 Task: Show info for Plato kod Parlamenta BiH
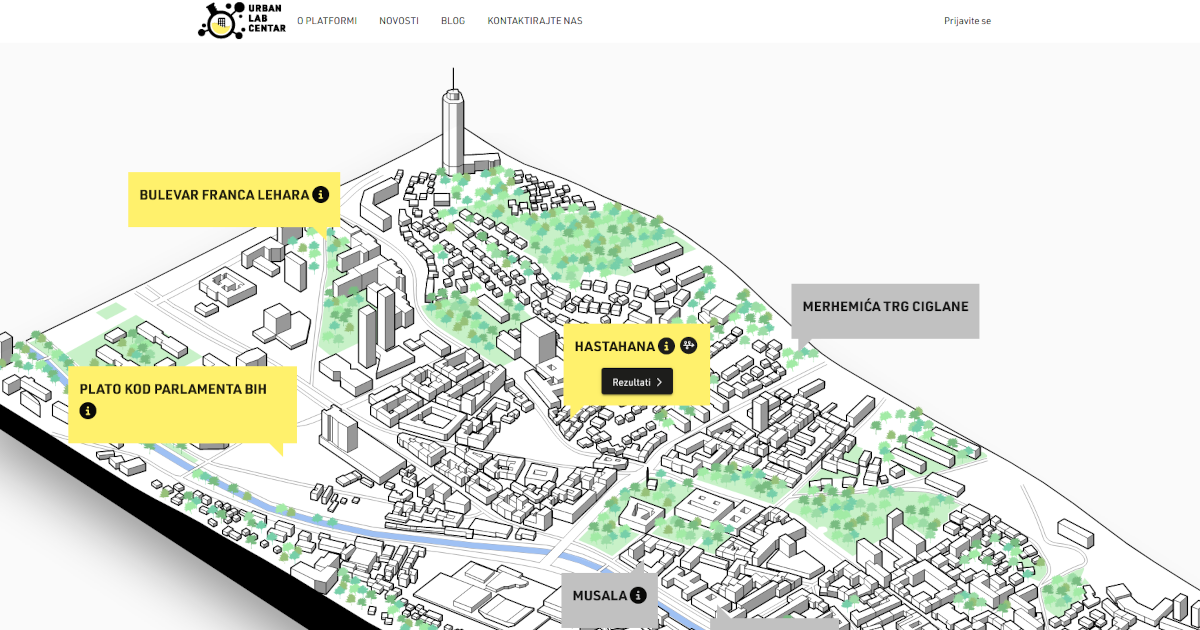tap(88, 410)
